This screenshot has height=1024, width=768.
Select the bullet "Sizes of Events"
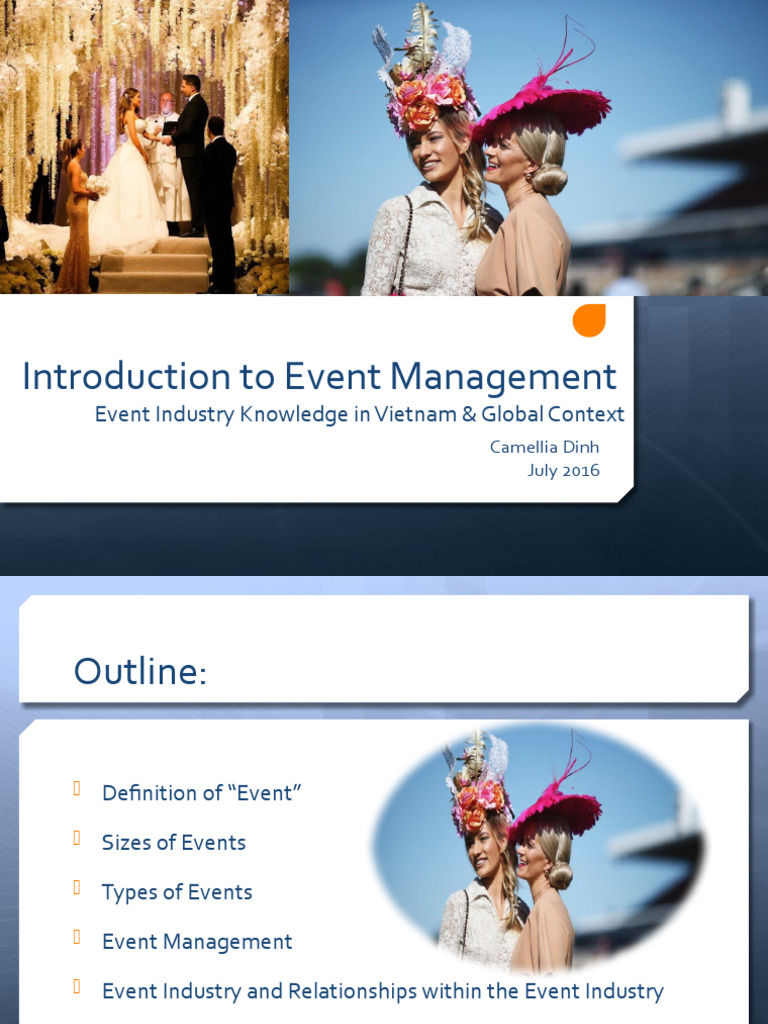pos(174,842)
